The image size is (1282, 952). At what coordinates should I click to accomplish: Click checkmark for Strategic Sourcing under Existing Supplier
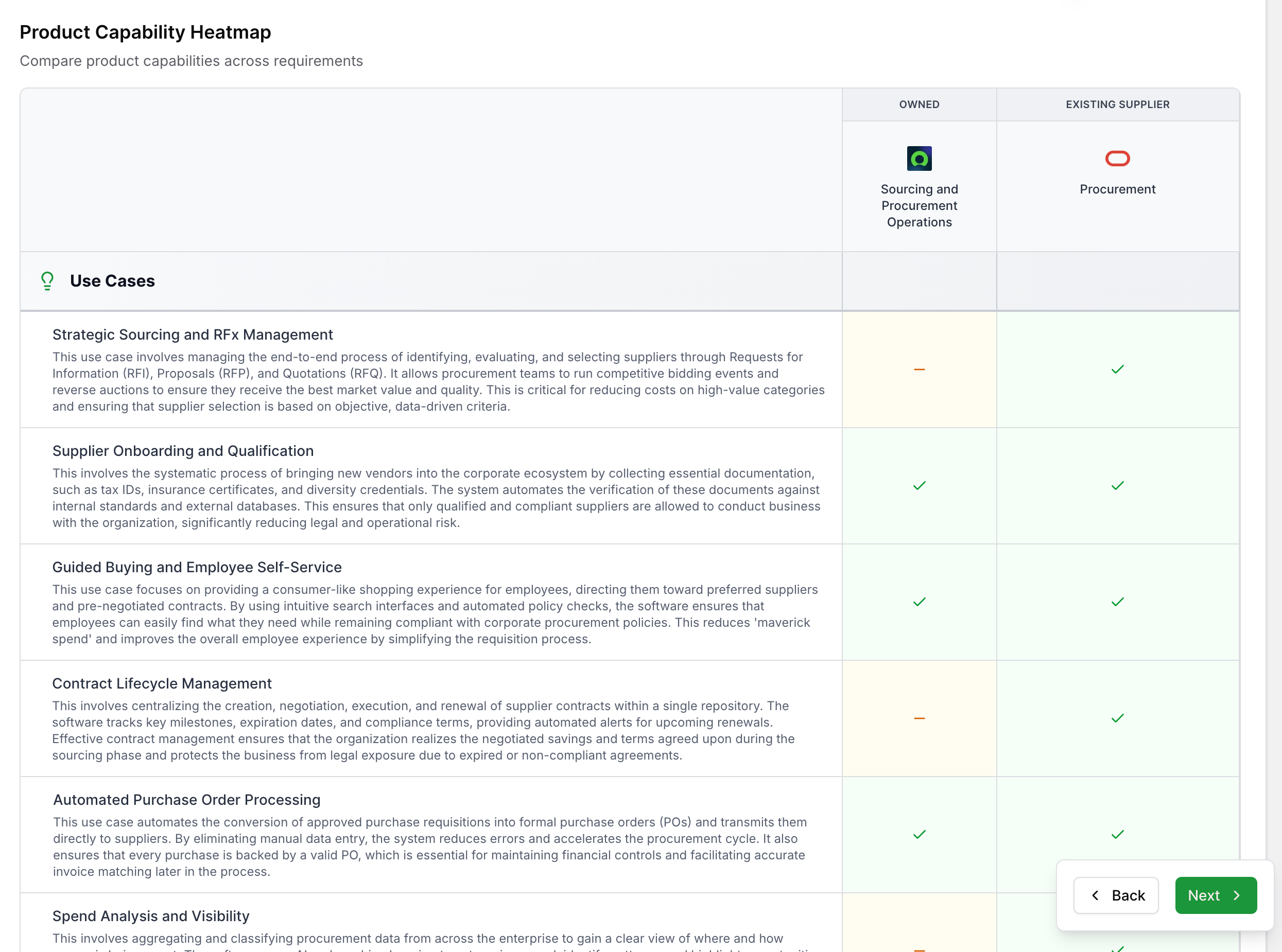(1117, 369)
